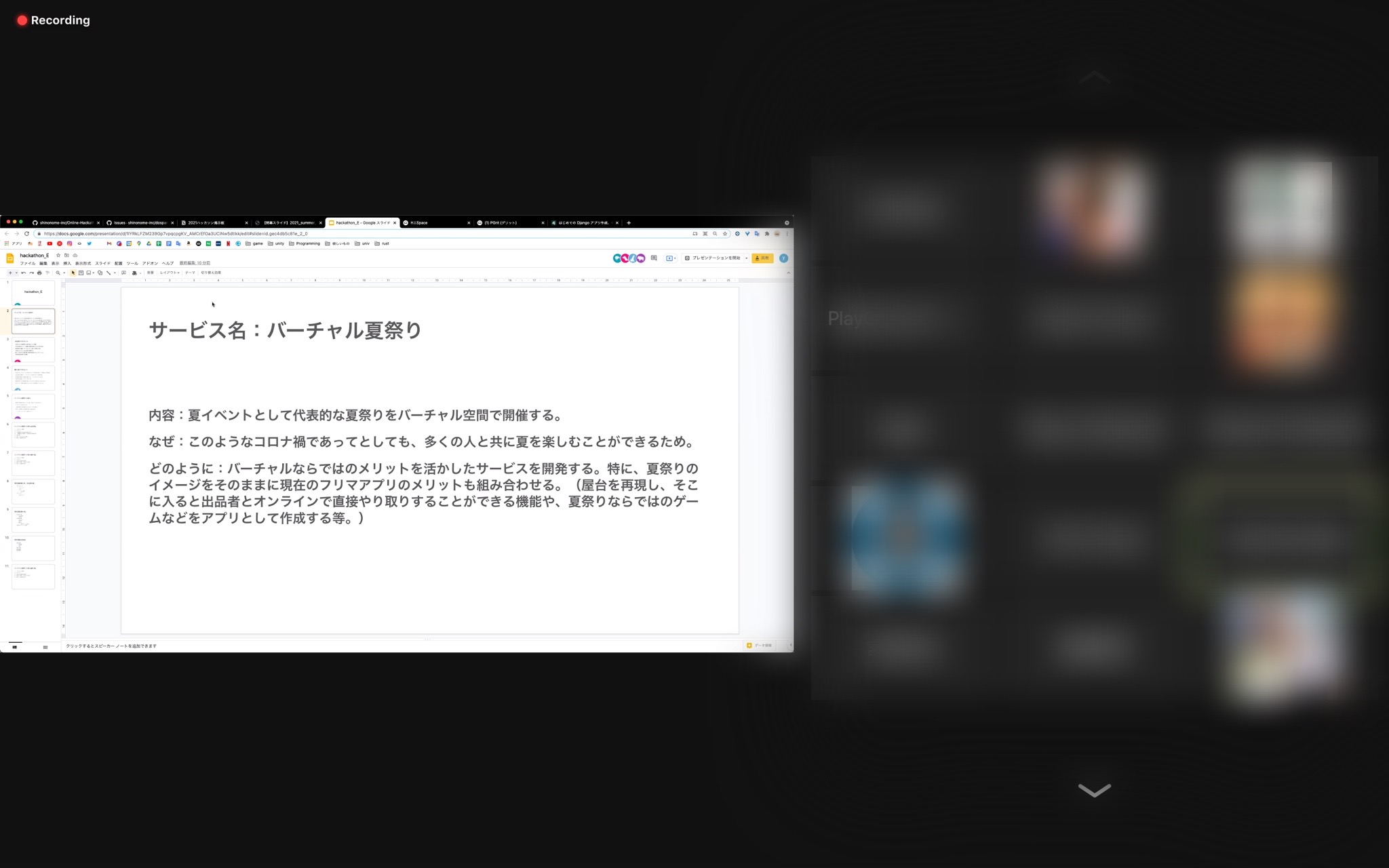Click the テーマ theme button
The image size is (1389, 868).
(190, 273)
